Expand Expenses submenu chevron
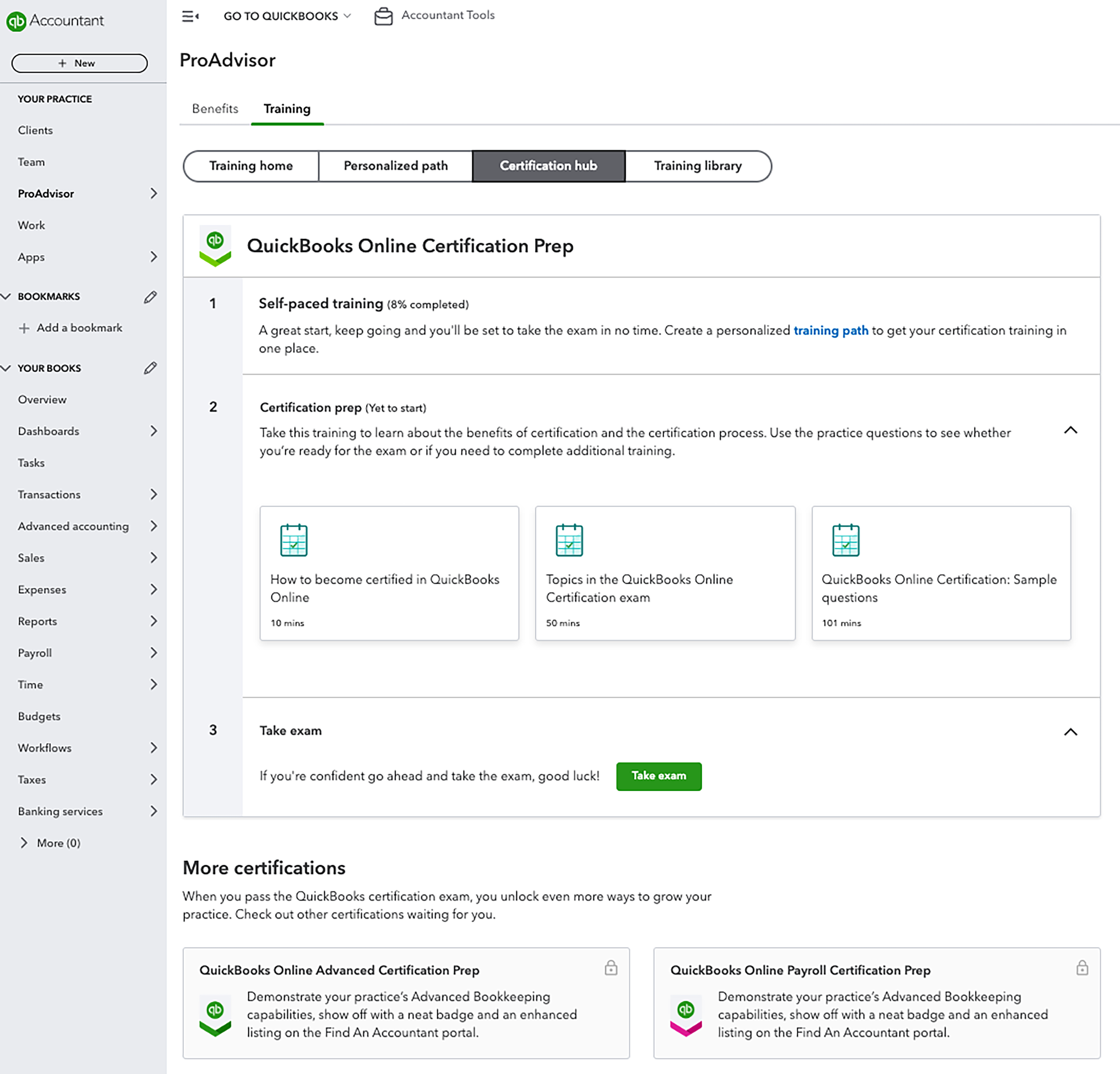The image size is (1120, 1074). pos(153,589)
